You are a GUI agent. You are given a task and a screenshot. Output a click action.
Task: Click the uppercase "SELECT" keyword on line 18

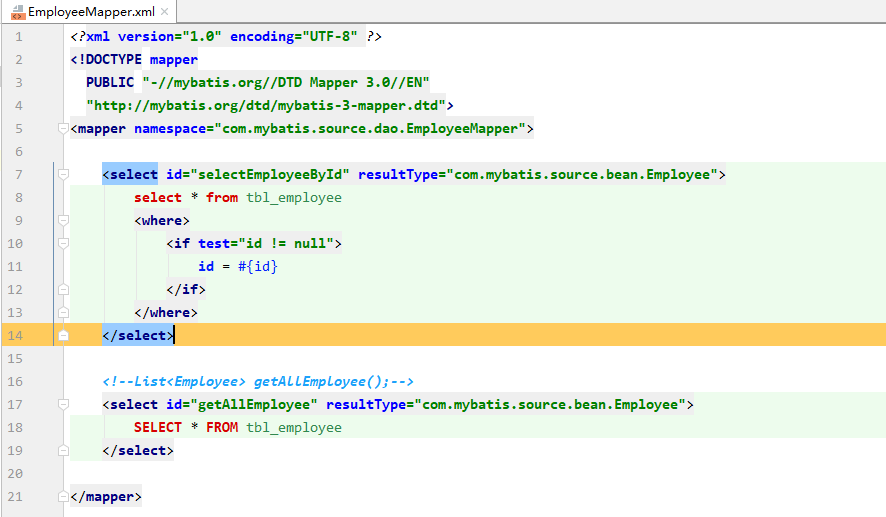[x=158, y=428]
